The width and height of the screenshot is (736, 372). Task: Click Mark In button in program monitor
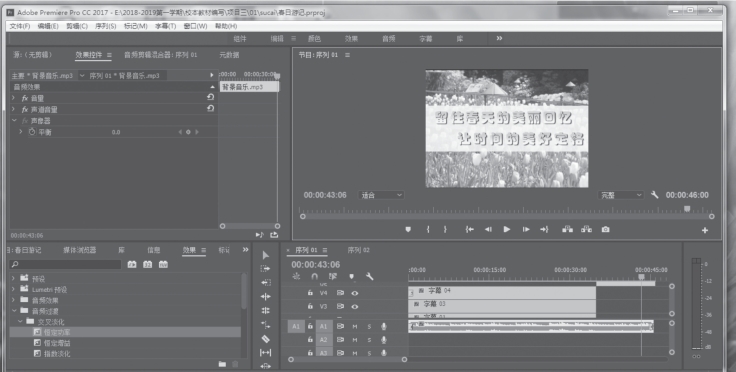(428, 229)
